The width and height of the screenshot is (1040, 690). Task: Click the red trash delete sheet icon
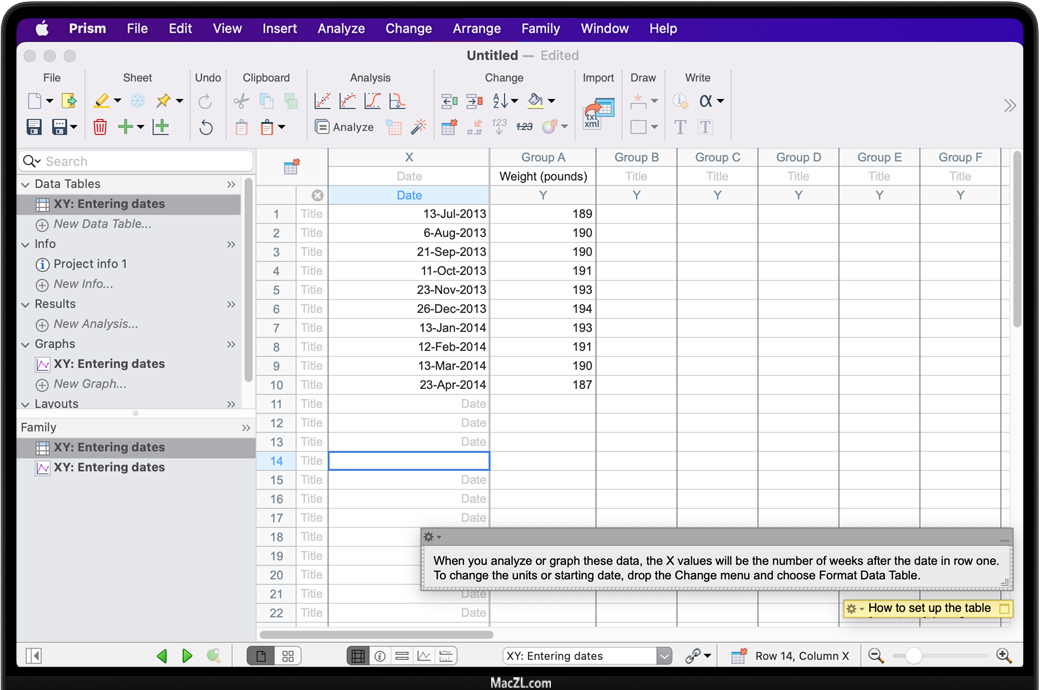100,127
